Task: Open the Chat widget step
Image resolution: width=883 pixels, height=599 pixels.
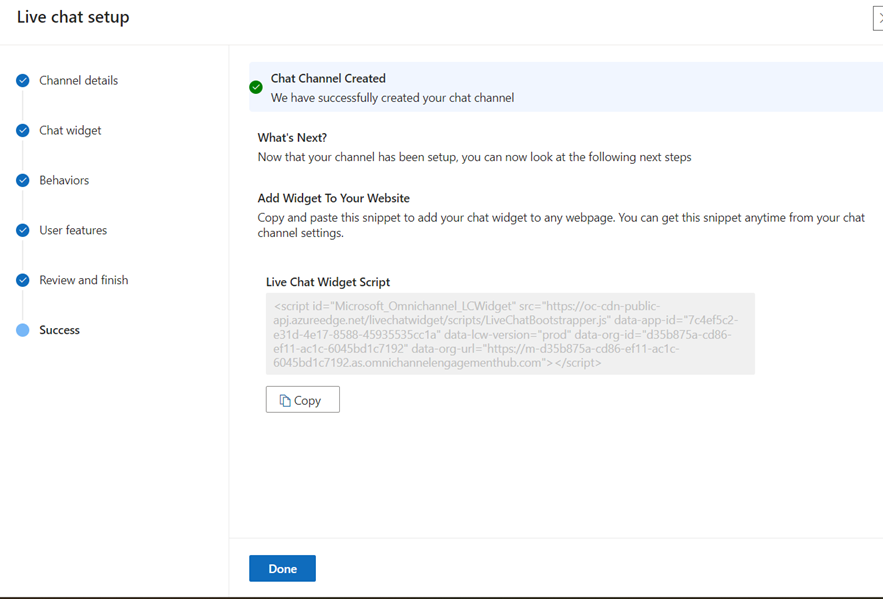Action: (70, 131)
